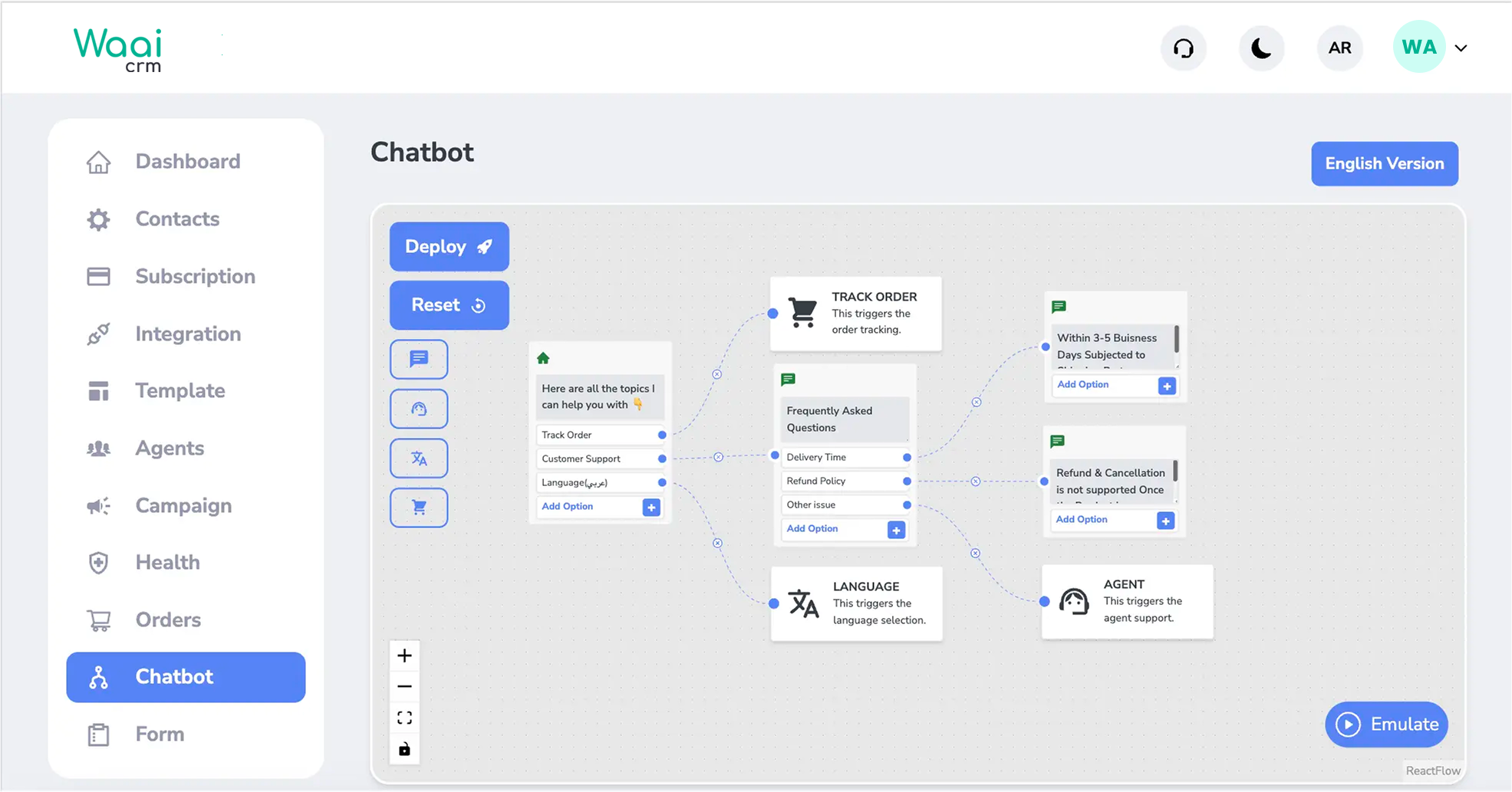Deploy the chatbot flow

[x=449, y=247]
